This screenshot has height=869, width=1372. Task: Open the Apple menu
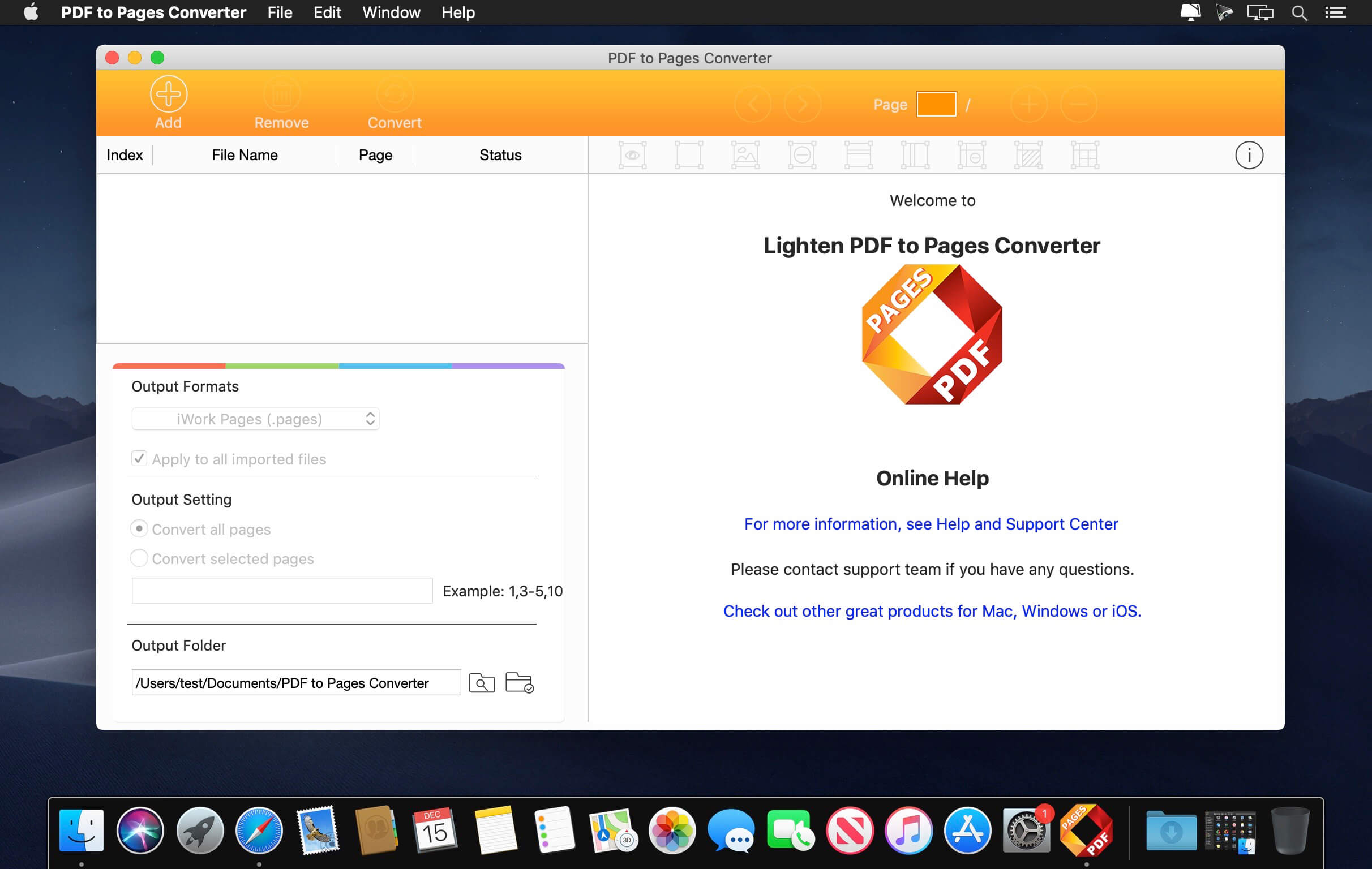(x=31, y=12)
